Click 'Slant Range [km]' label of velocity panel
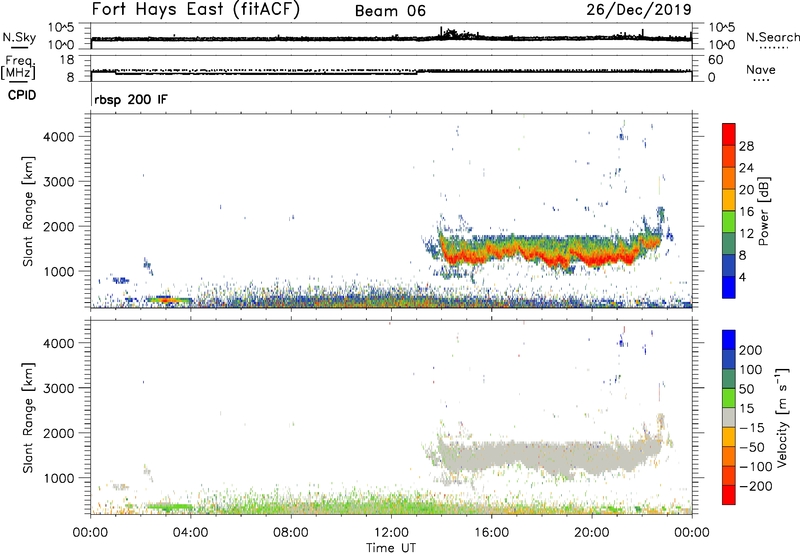The height and width of the screenshot is (554, 800). coord(28,417)
